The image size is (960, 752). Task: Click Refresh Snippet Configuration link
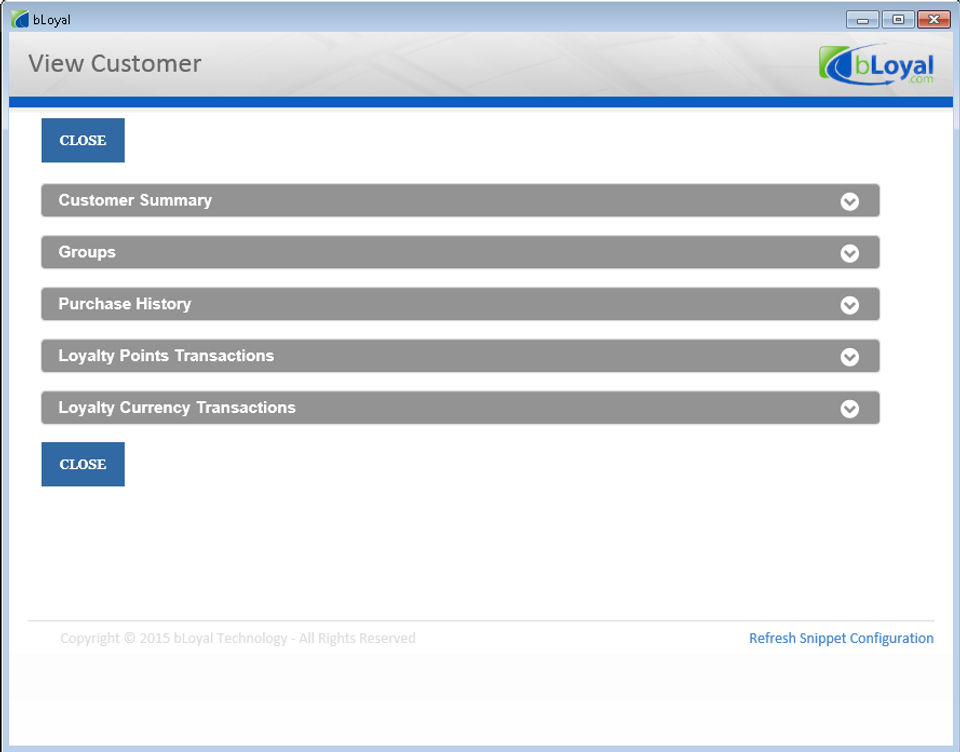click(841, 638)
